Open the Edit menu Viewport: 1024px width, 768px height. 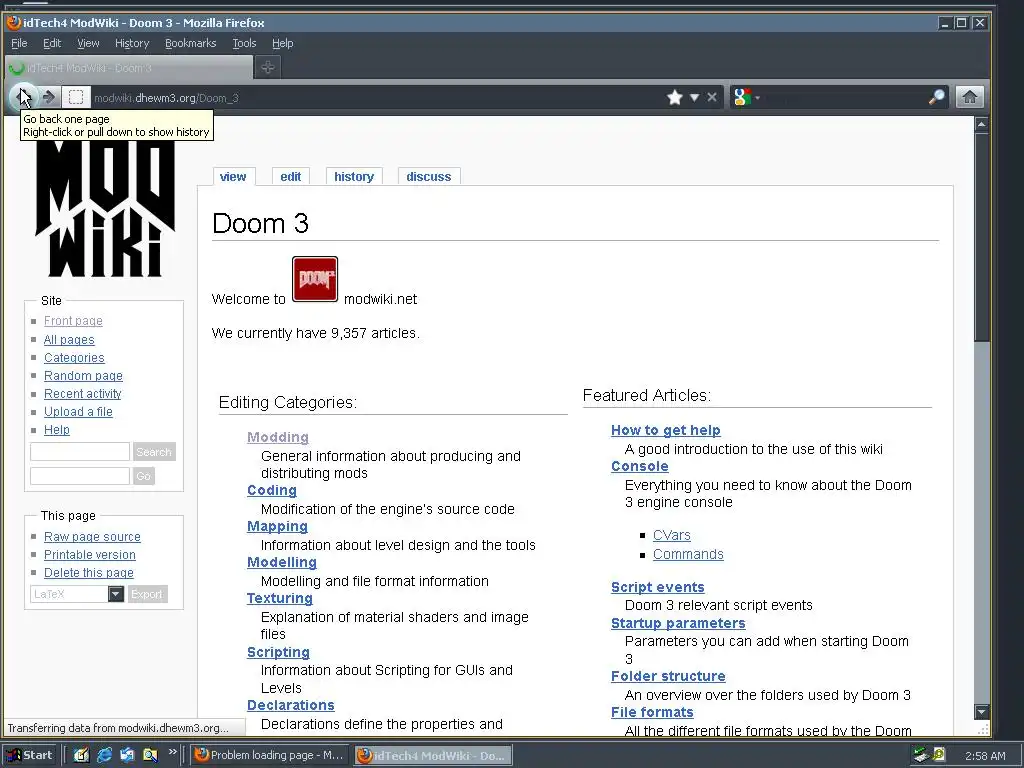[x=52, y=43]
